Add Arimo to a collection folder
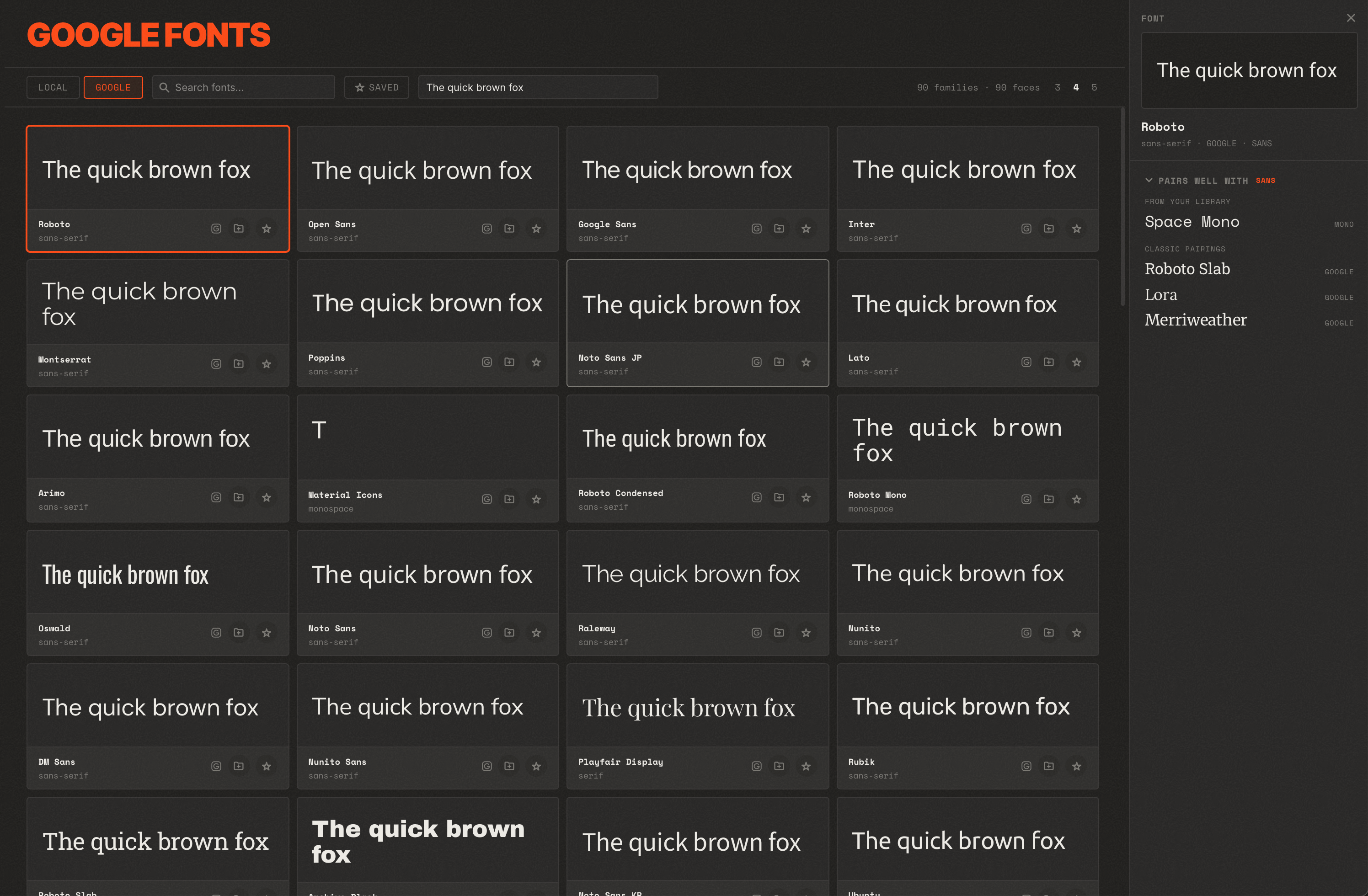The width and height of the screenshot is (1368, 896). coord(239,497)
